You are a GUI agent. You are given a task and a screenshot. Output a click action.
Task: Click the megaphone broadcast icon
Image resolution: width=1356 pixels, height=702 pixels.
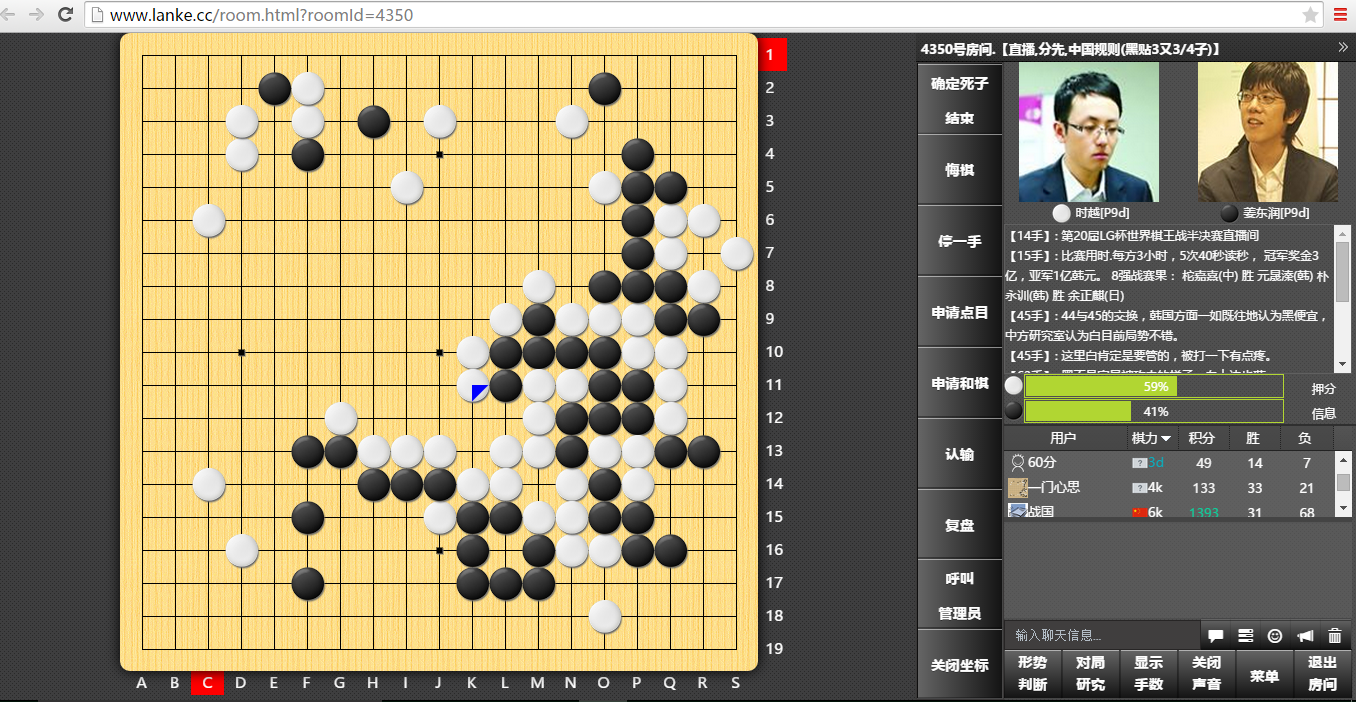coord(1305,636)
